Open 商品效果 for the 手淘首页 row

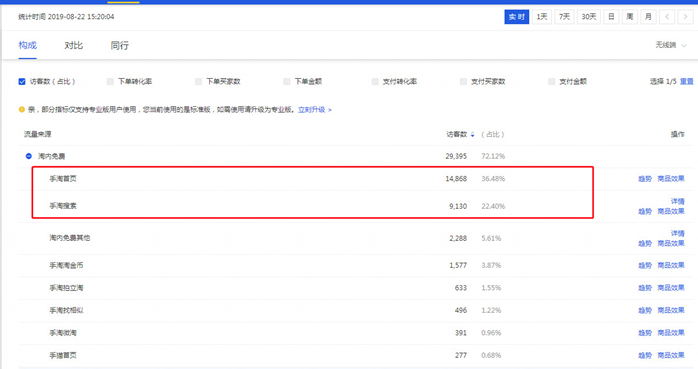tap(671, 179)
